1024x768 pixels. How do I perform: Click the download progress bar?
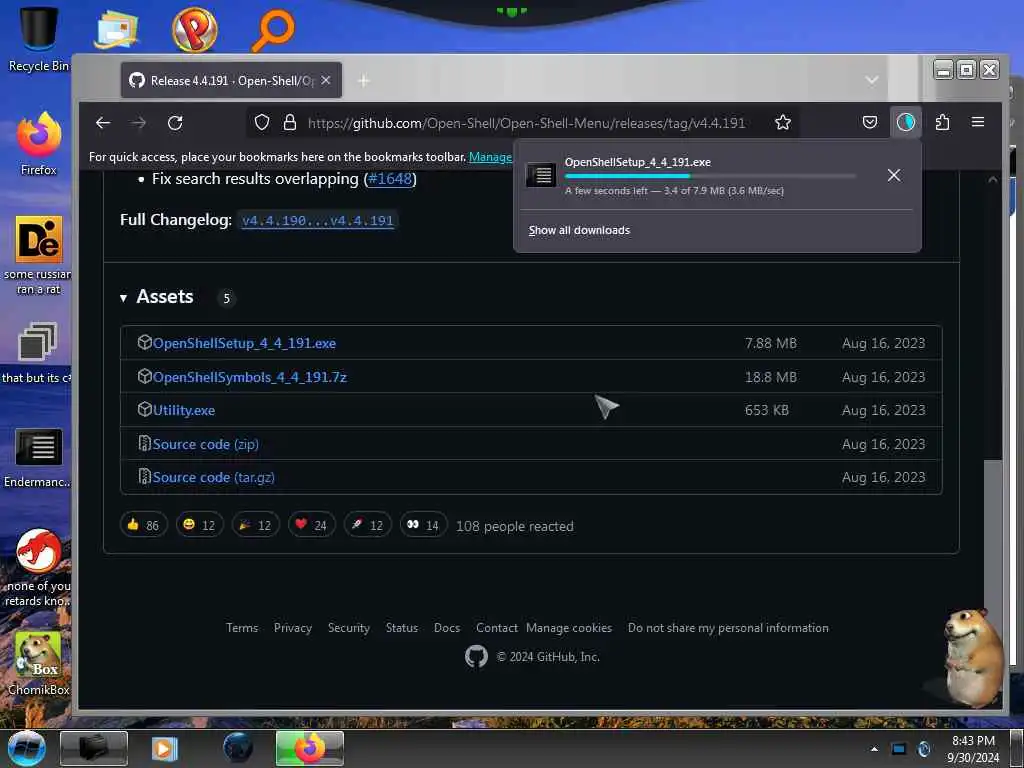(x=710, y=176)
